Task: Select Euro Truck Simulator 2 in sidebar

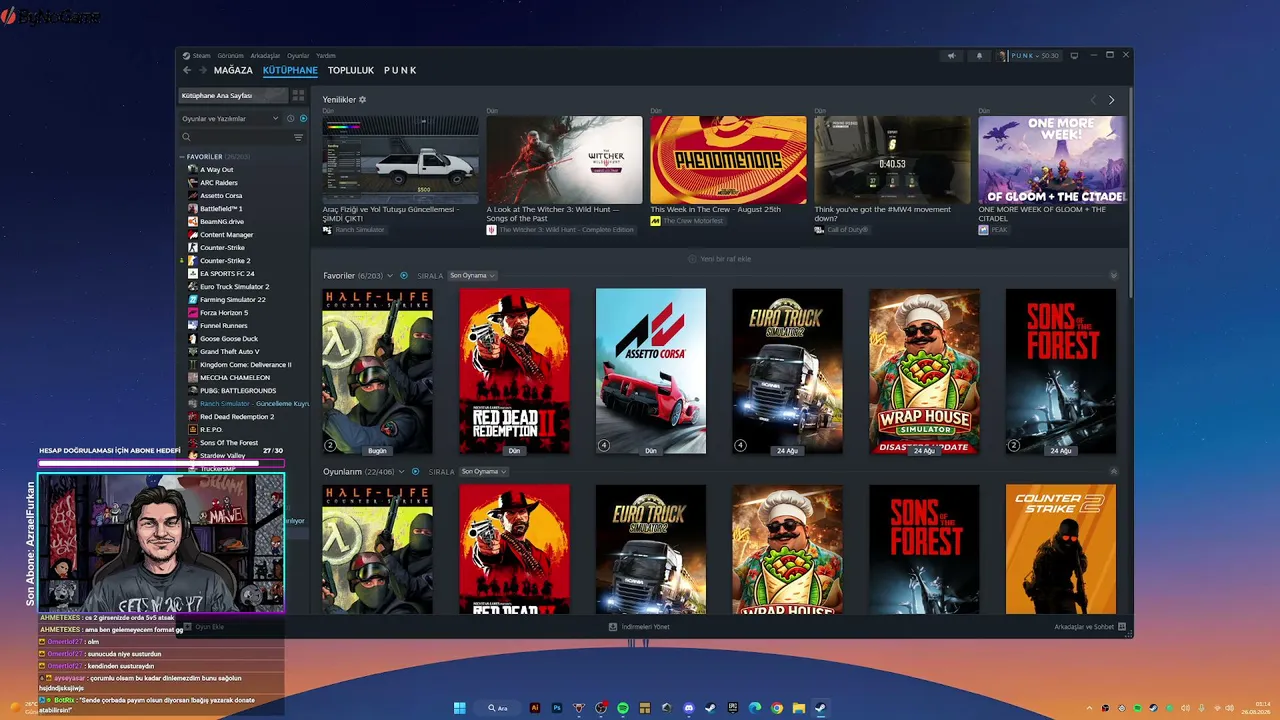Action: point(234,287)
